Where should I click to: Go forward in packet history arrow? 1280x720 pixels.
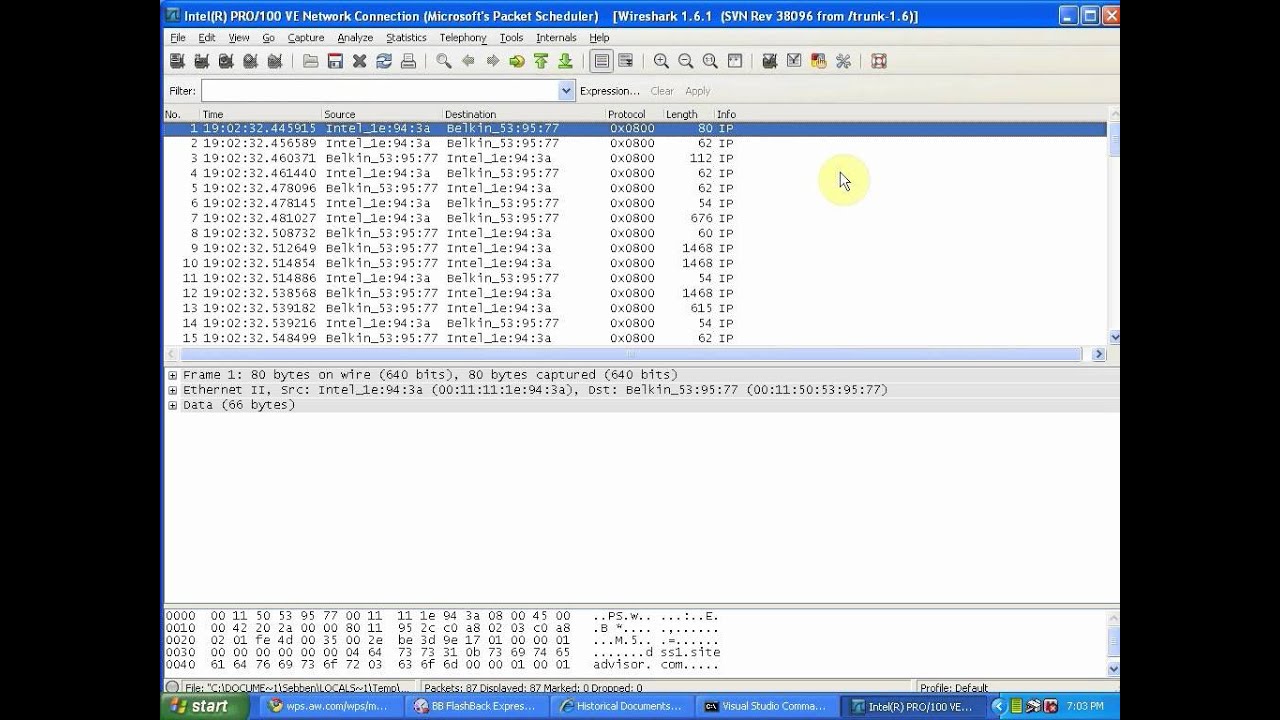coord(492,61)
